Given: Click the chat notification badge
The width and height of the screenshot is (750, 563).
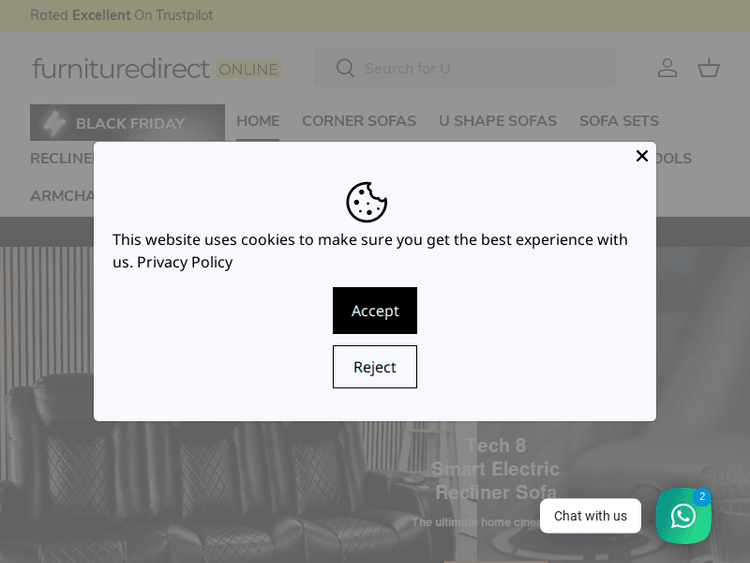Looking at the screenshot, I should click(702, 496).
